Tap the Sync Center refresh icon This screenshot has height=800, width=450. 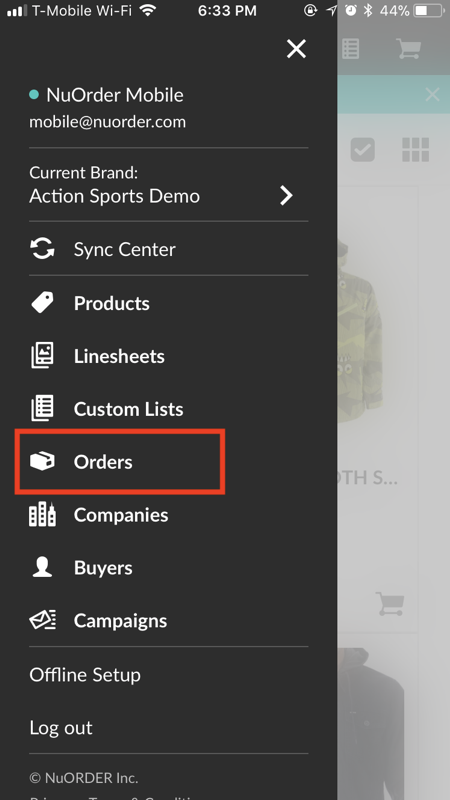coord(42,249)
